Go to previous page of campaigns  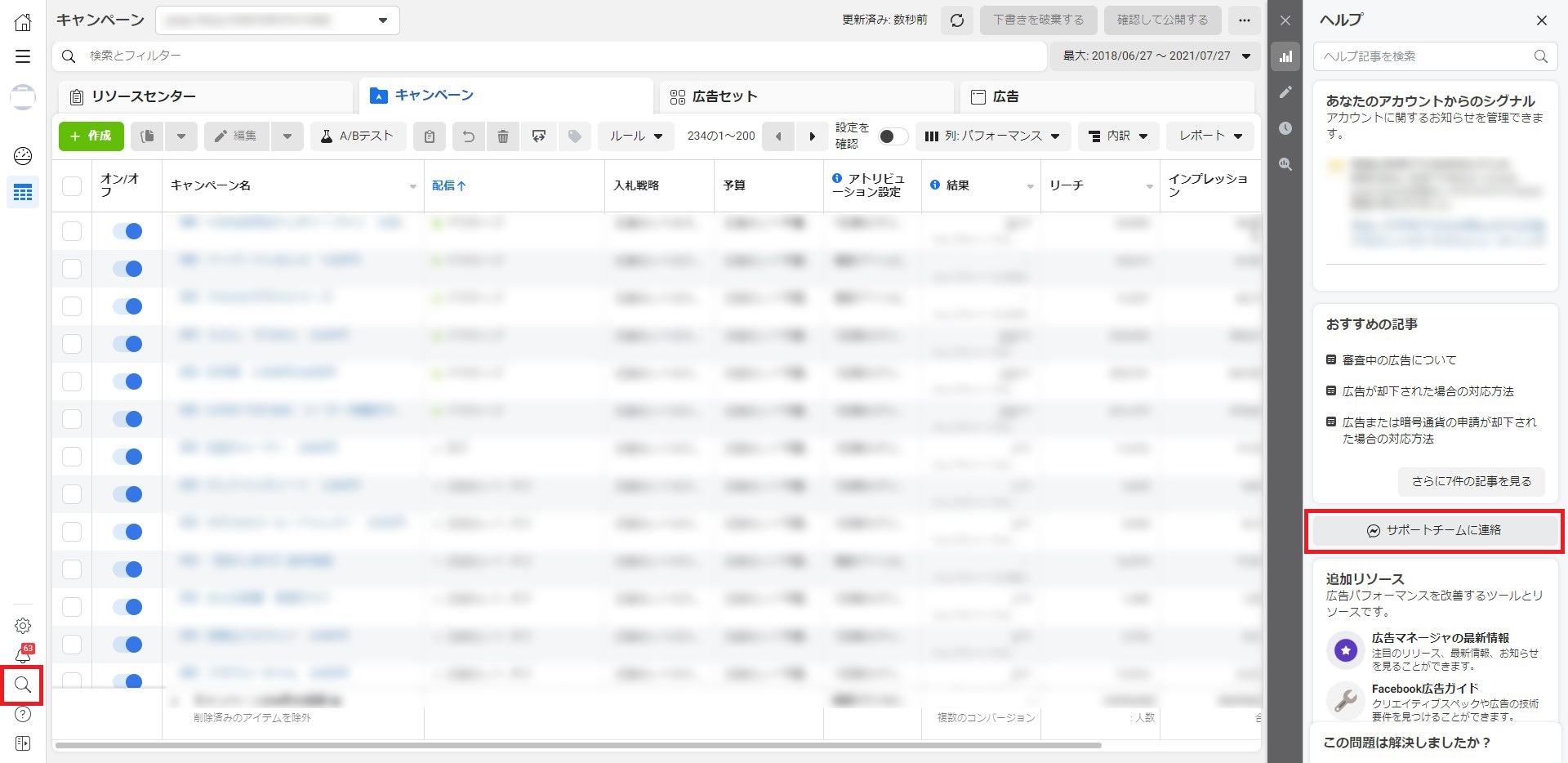point(778,136)
